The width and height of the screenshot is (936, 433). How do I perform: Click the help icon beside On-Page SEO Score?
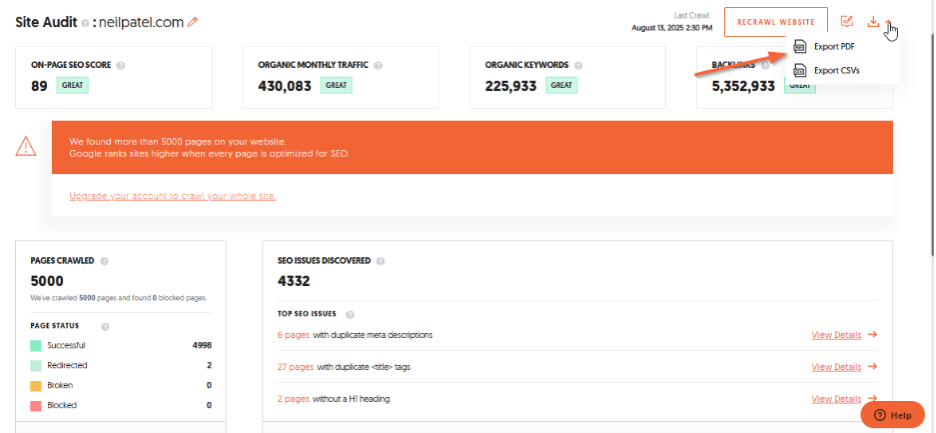(121, 65)
